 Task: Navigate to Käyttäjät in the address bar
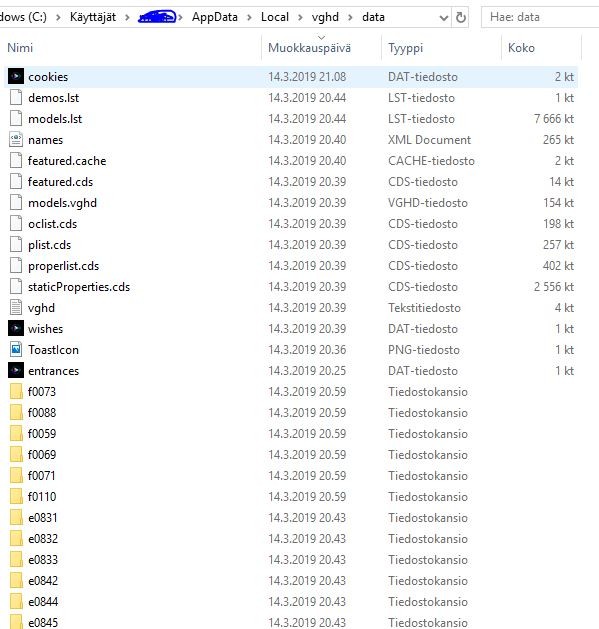93,17
